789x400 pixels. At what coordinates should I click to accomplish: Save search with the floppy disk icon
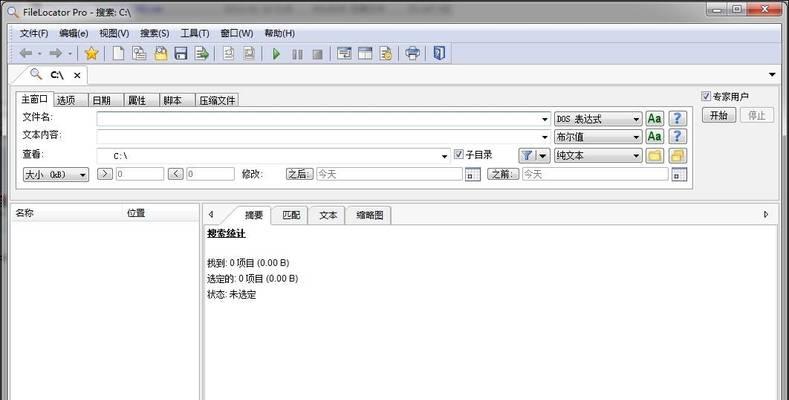(x=181, y=53)
